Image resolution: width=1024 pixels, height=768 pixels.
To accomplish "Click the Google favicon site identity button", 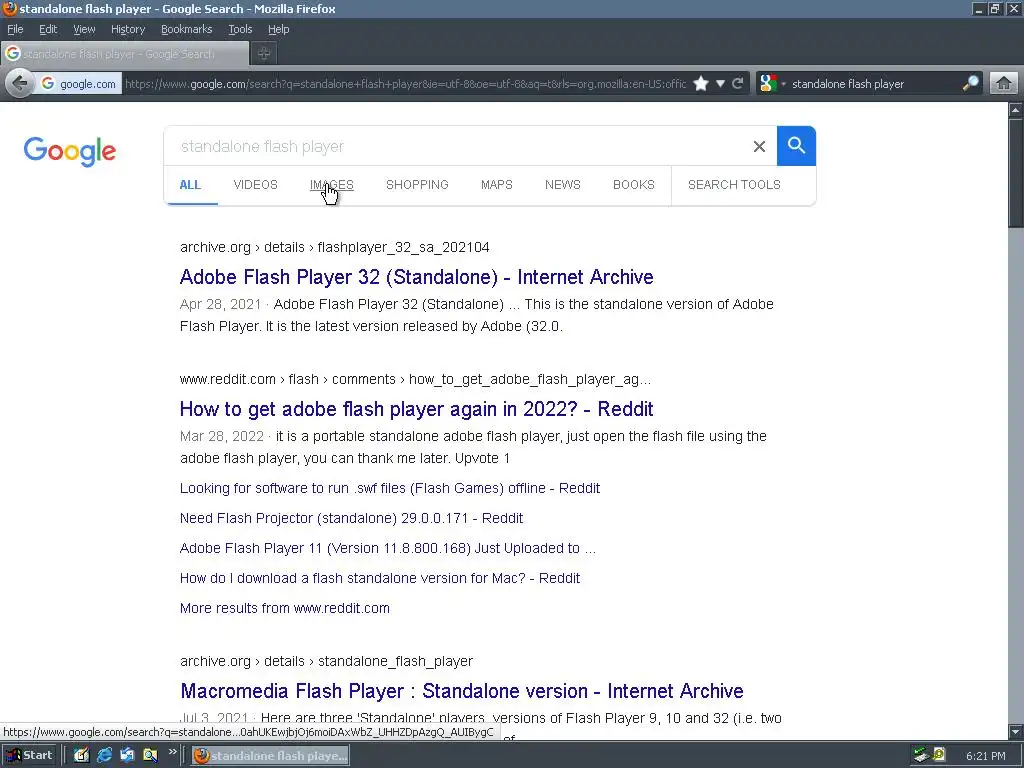I will pyautogui.click(x=78, y=84).
